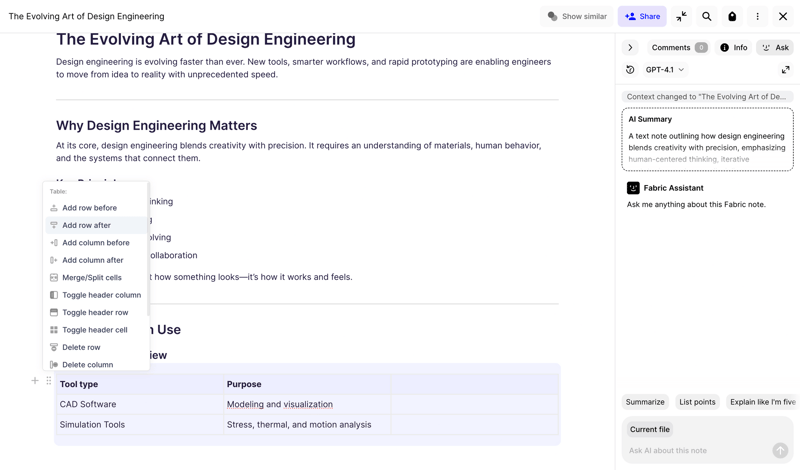
Task: Click the drag handle beside table
Action: pos(48,381)
